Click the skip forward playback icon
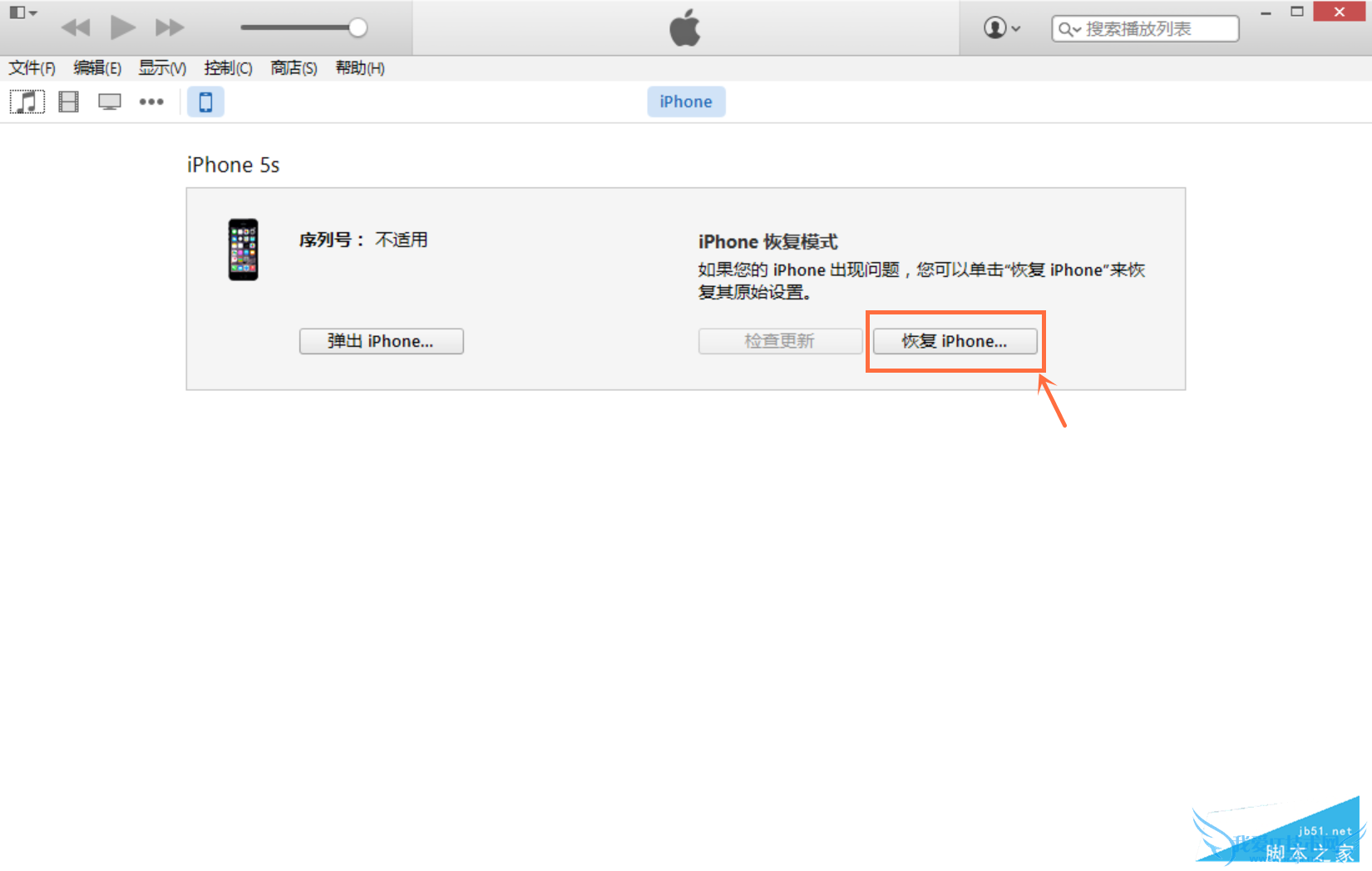1372x871 pixels. click(x=170, y=27)
